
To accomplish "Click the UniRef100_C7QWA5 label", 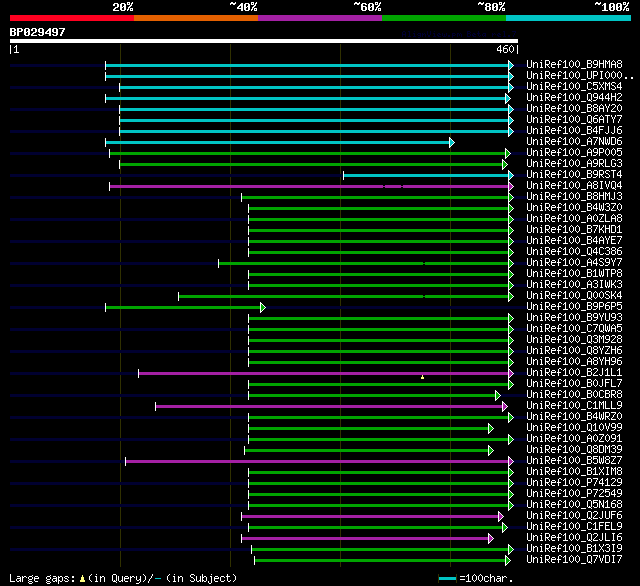I will click(574, 329).
